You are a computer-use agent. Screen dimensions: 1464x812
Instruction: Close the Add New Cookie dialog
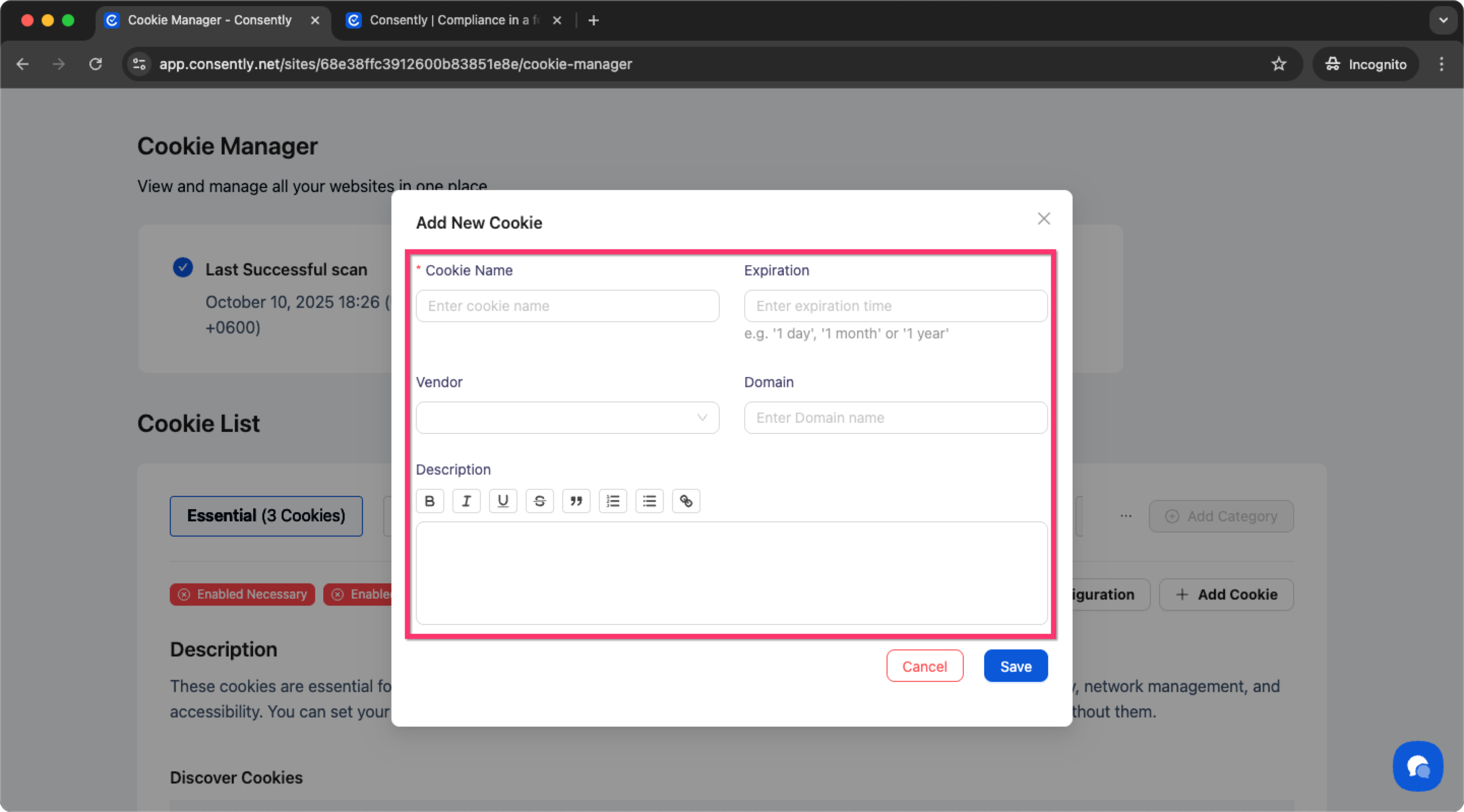(x=1044, y=219)
